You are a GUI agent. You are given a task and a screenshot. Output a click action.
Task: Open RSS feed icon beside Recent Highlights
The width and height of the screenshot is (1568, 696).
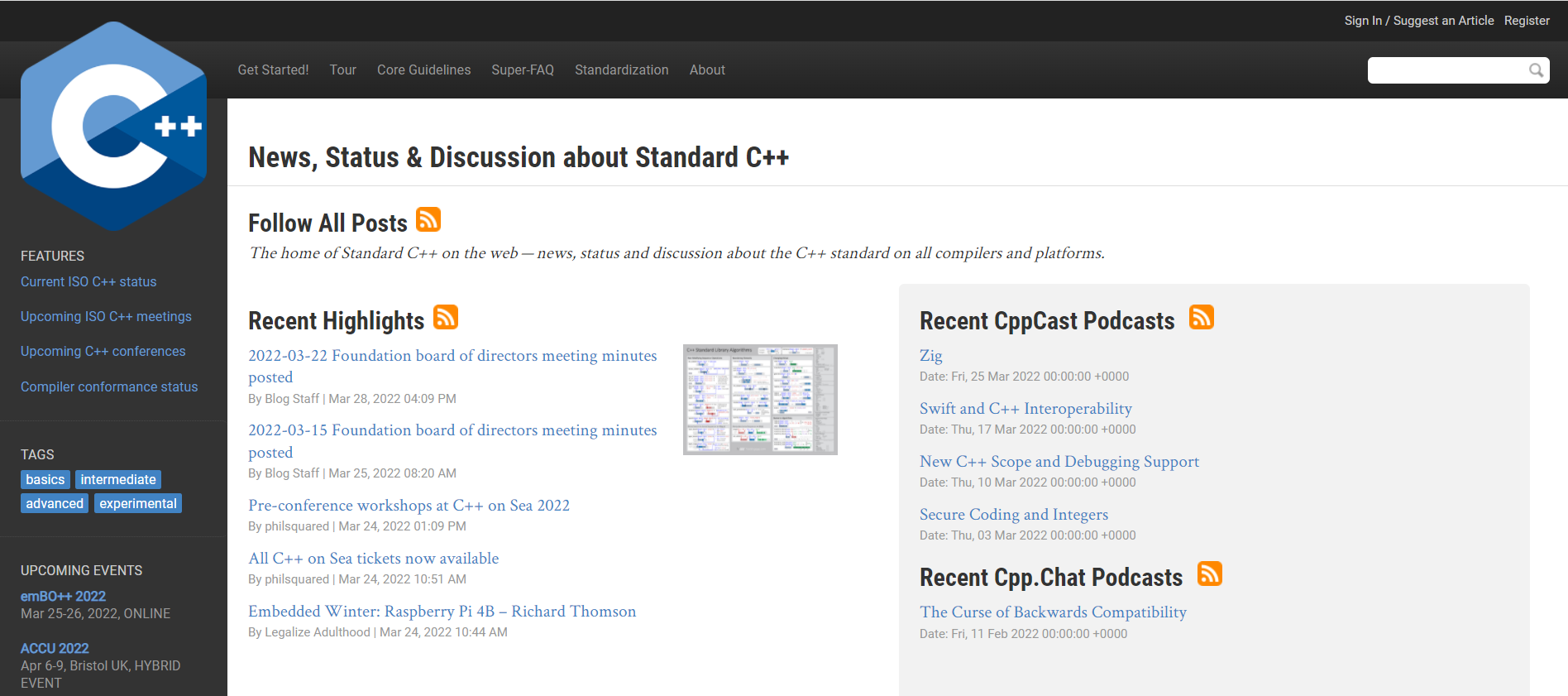(x=446, y=317)
